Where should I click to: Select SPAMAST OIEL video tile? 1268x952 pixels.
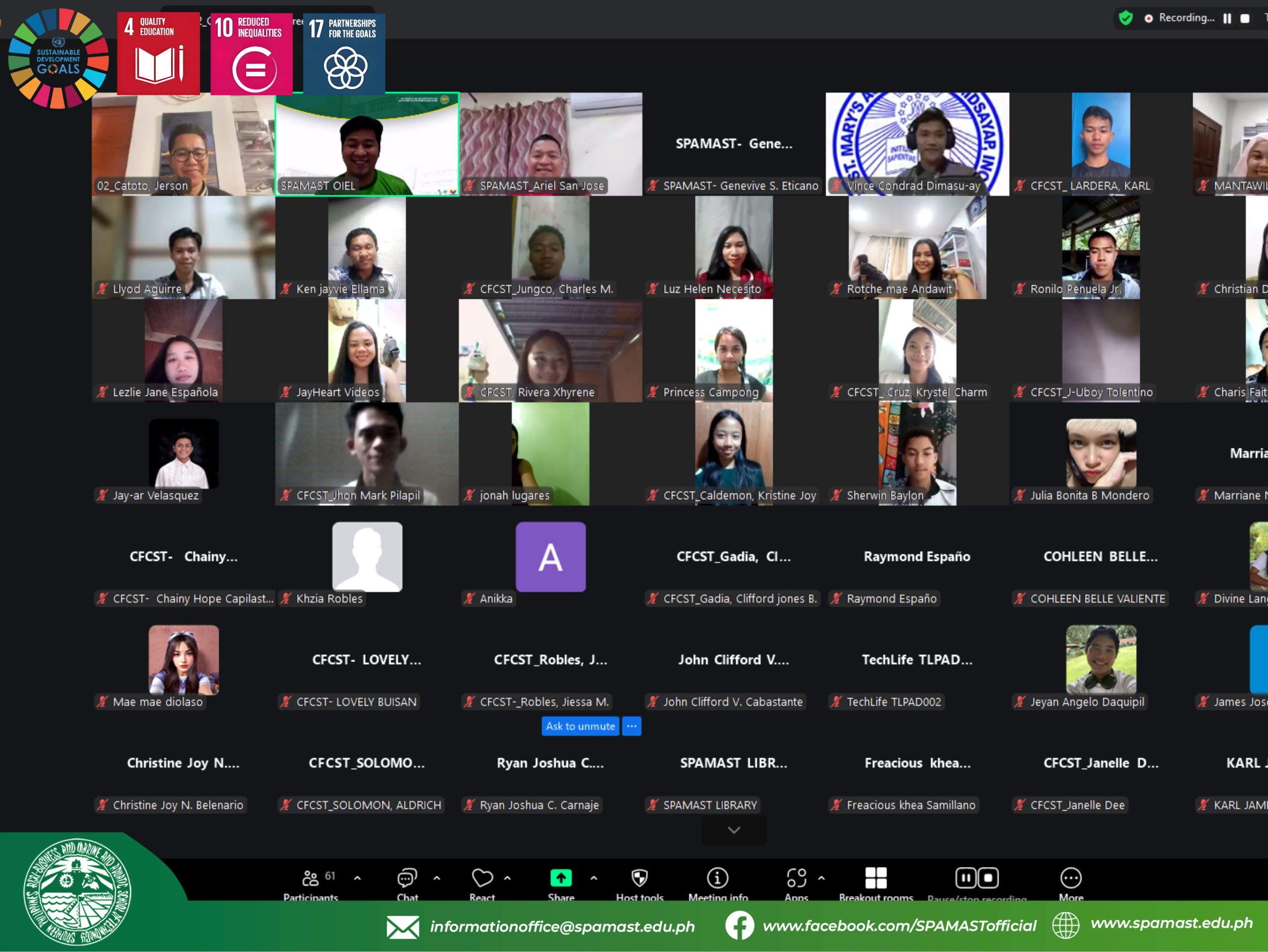pos(367,144)
